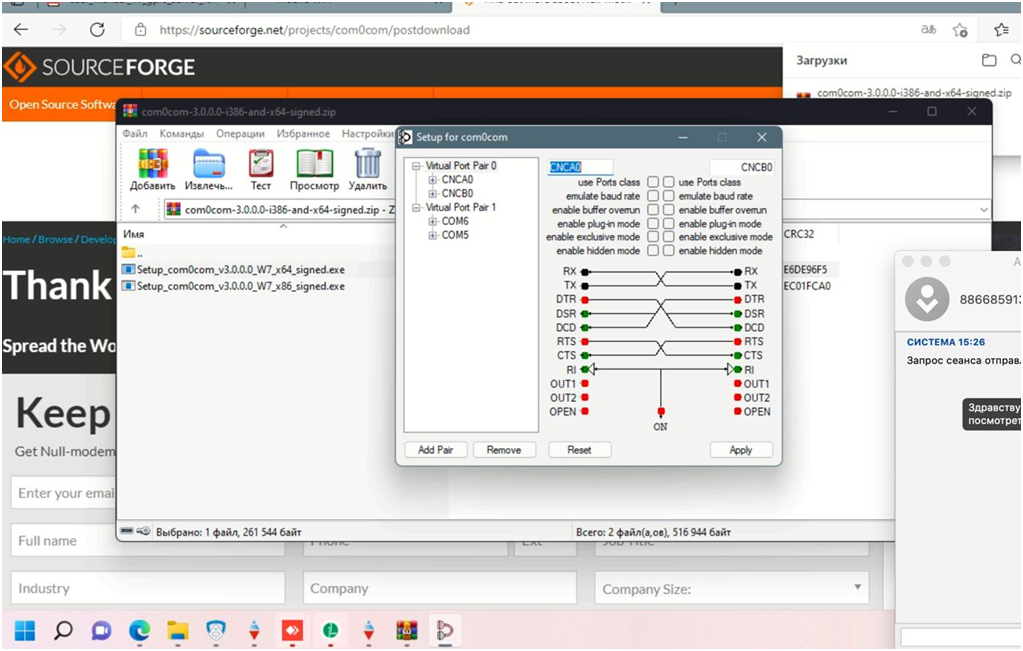This screenshot has width=1023, height=651.
Task: Go up one level arrow in WinRAR
Action: 135,209
